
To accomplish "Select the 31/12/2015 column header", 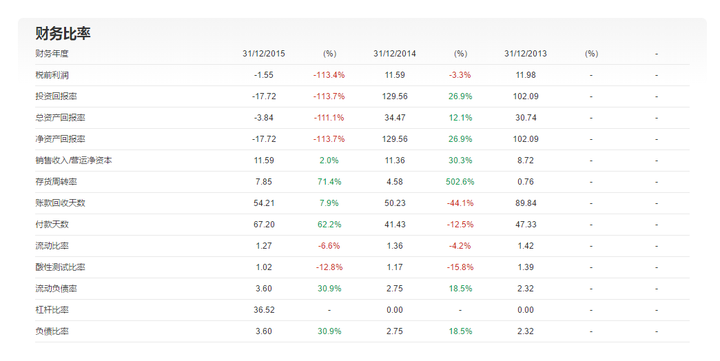I will (264, 54).
